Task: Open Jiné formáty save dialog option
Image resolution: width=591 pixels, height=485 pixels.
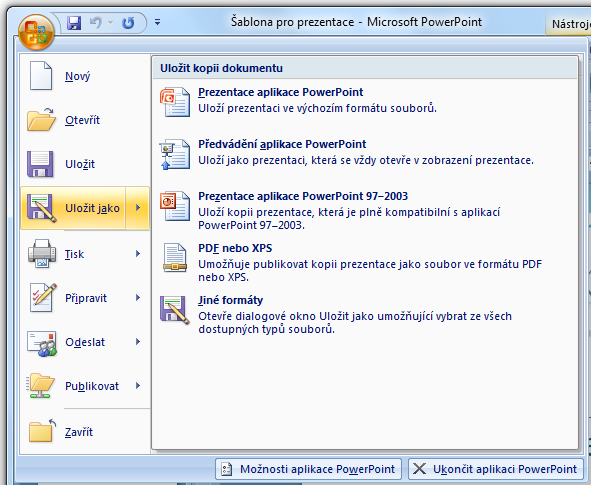Action: tap(365, 314)
